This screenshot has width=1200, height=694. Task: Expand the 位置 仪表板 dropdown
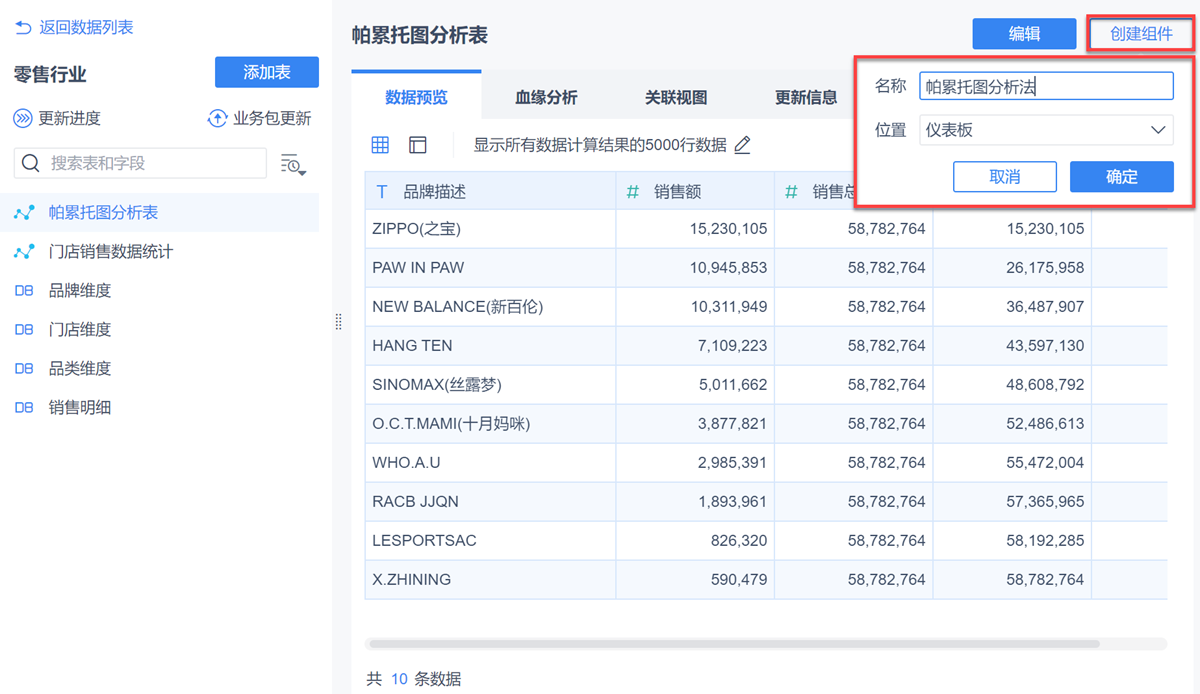tap(1159, 130)
